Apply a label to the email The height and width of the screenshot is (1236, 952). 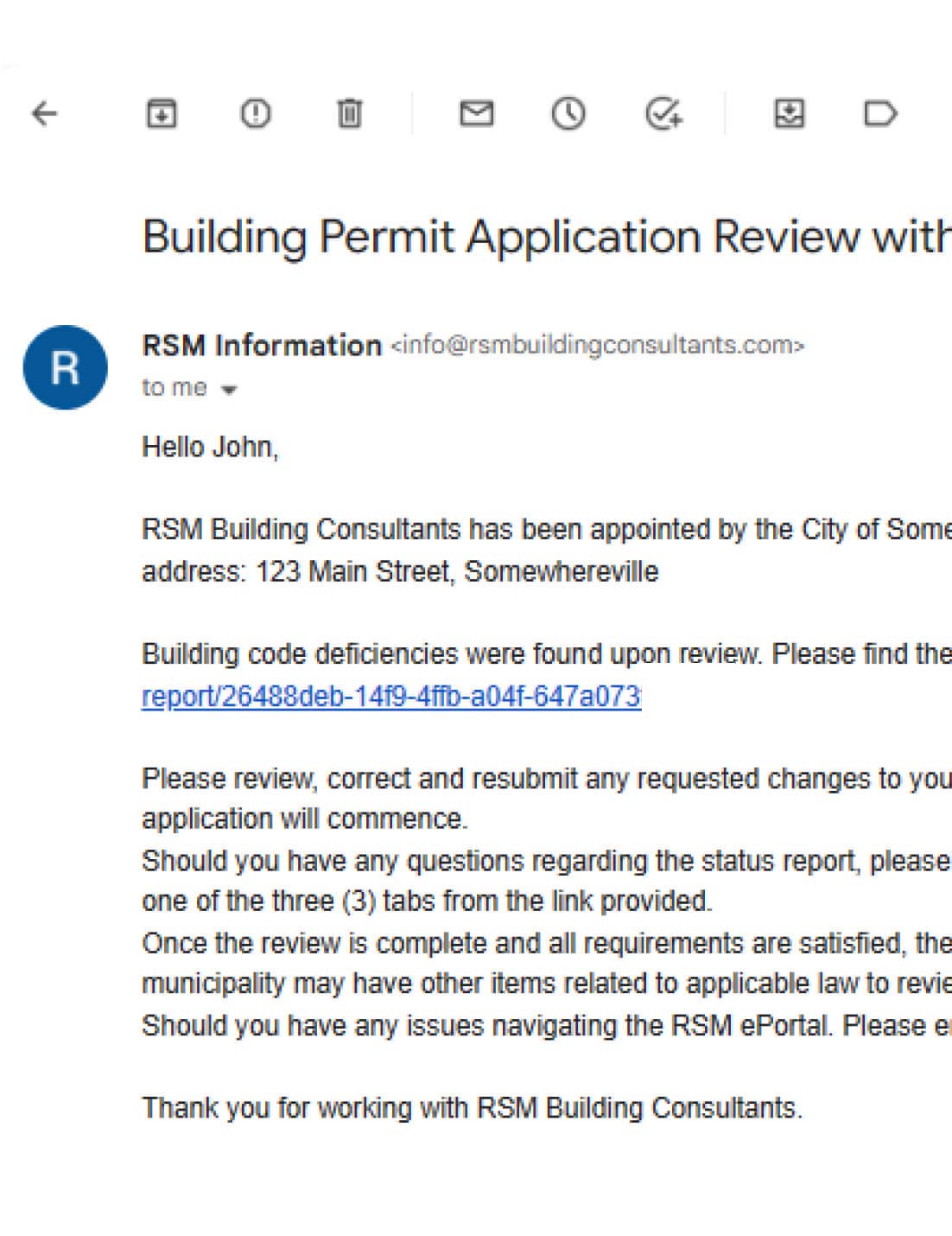point(879,112)
